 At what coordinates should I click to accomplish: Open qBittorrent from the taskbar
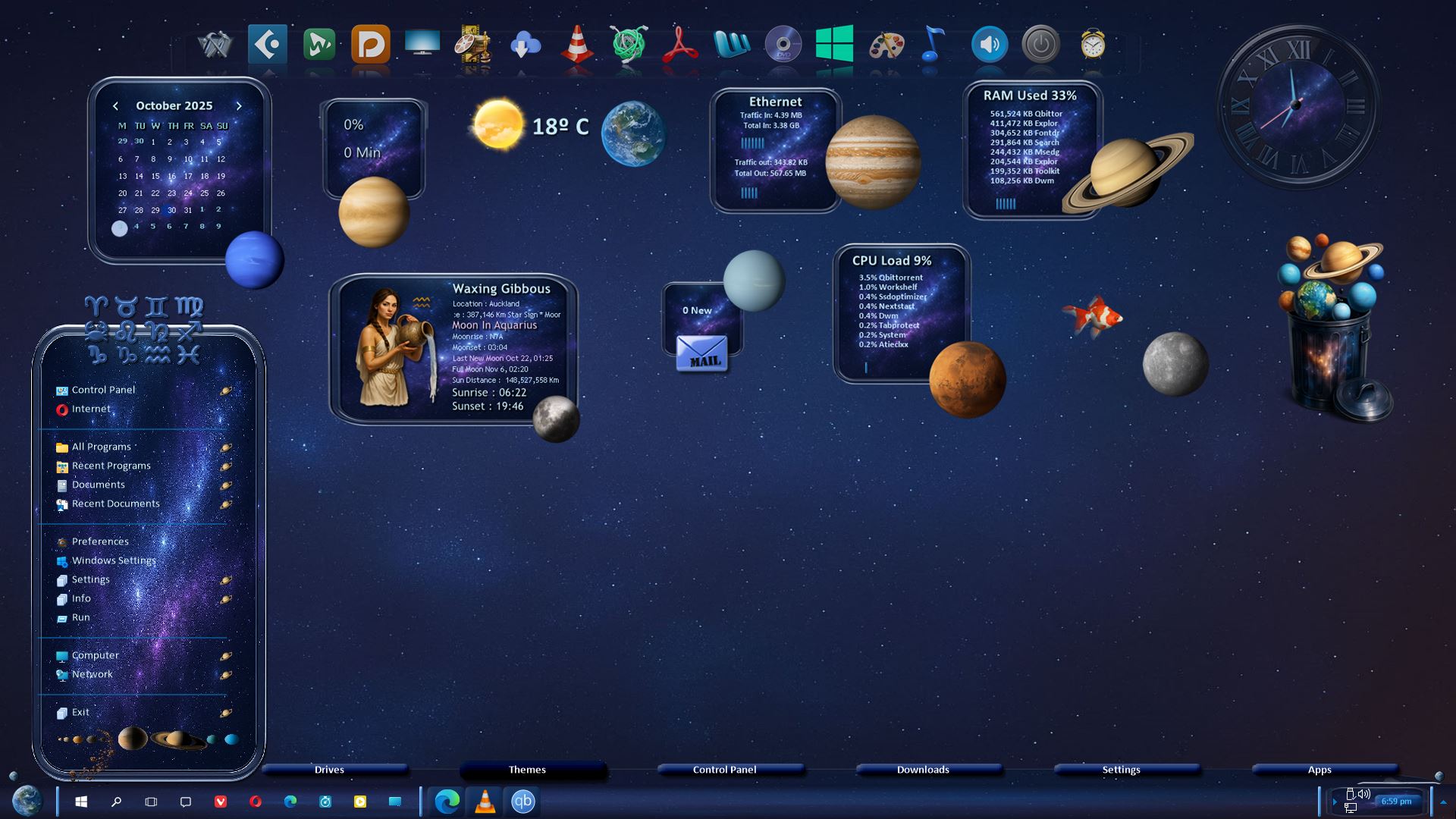523,802
